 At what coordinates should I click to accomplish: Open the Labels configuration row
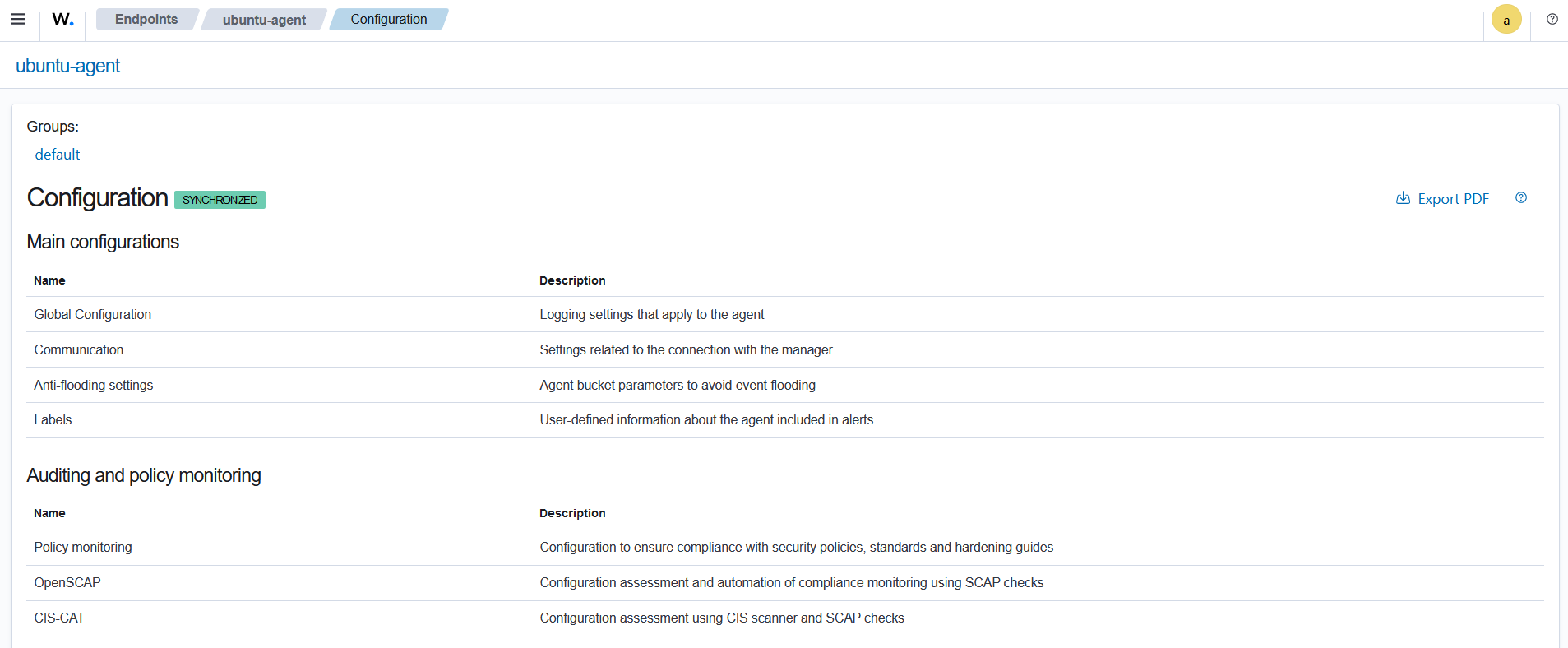53,420
